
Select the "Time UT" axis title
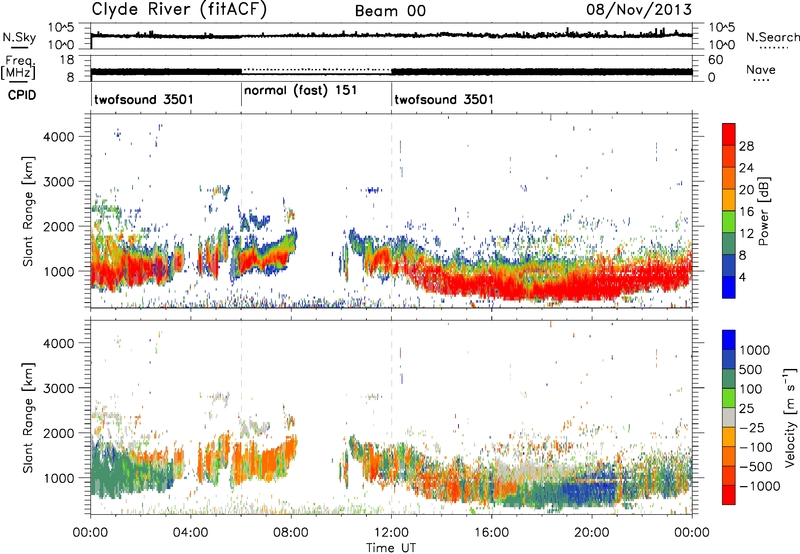391,547
